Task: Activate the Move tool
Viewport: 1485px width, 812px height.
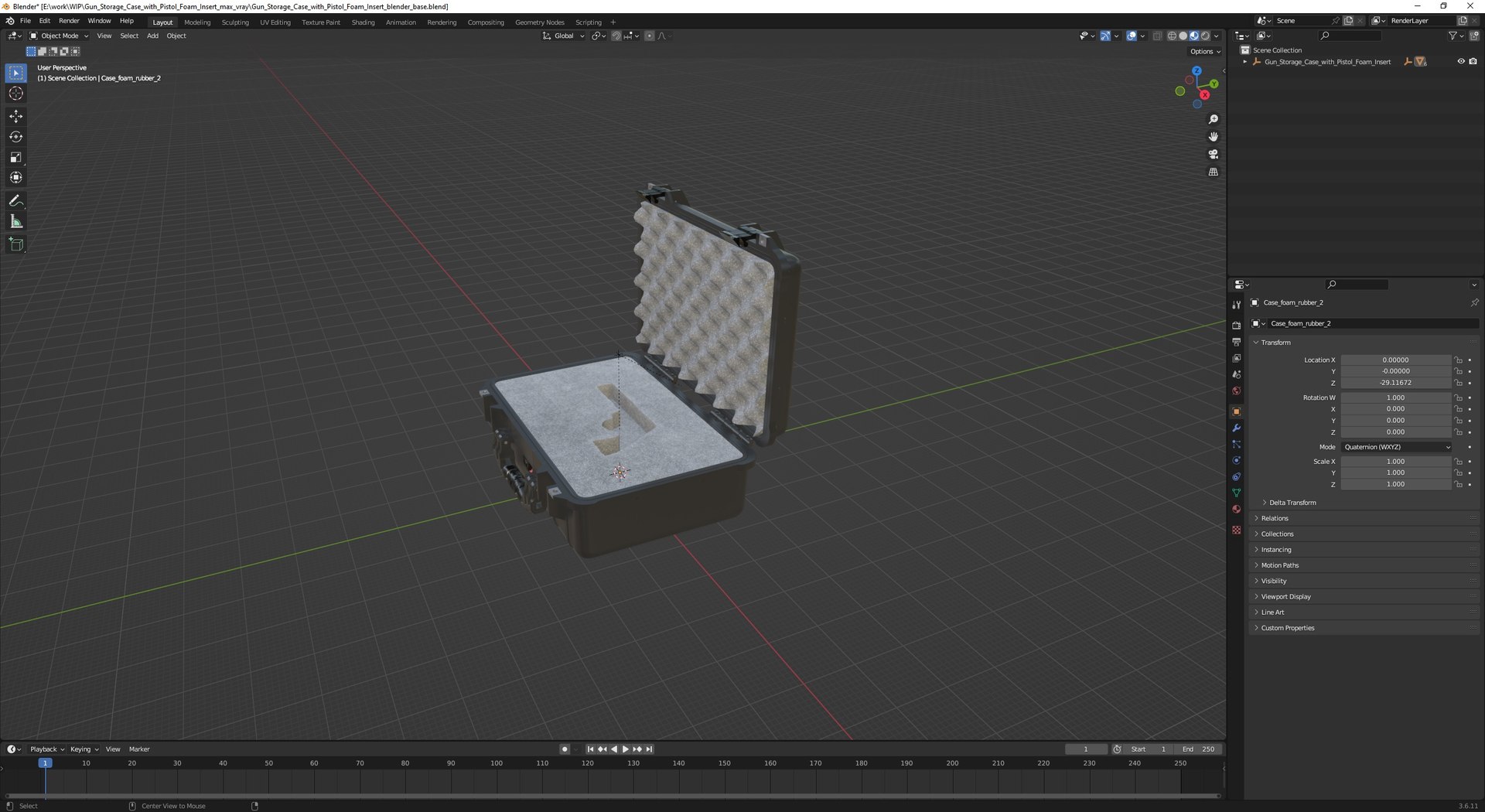Action: pyautogui.click(x=16, y=116)
